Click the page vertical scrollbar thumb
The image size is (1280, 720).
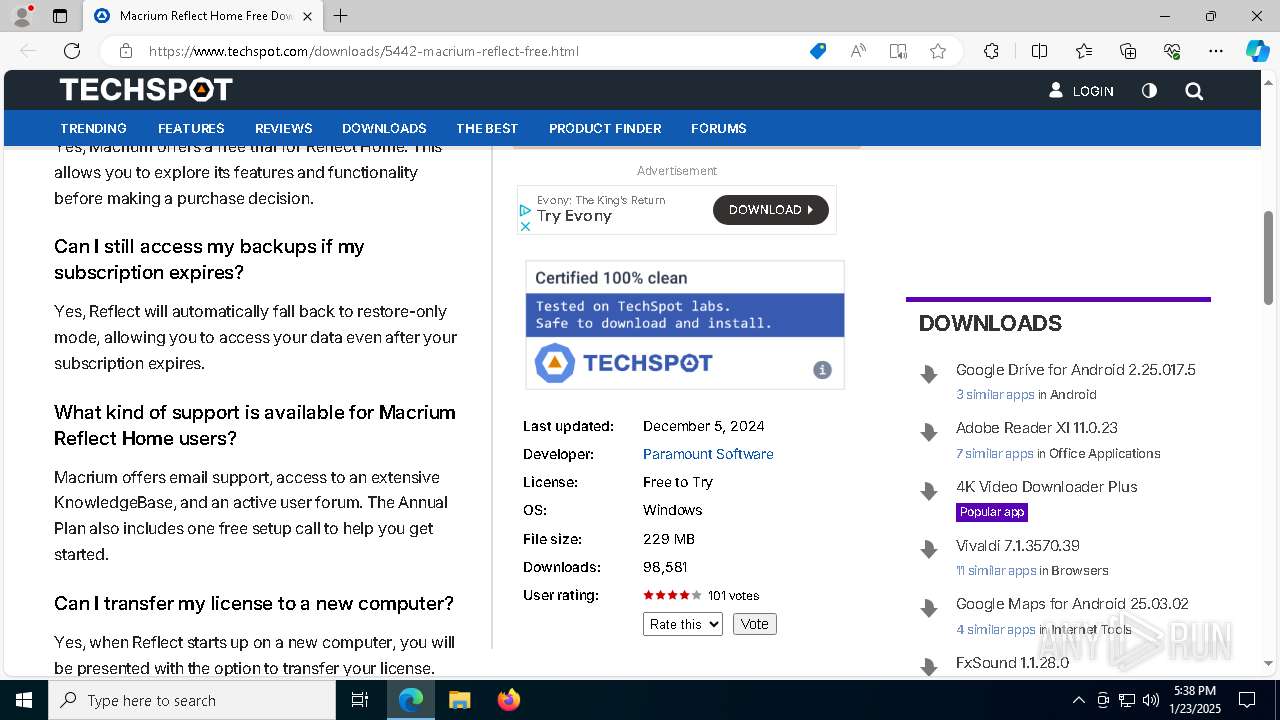(1268, 256)
